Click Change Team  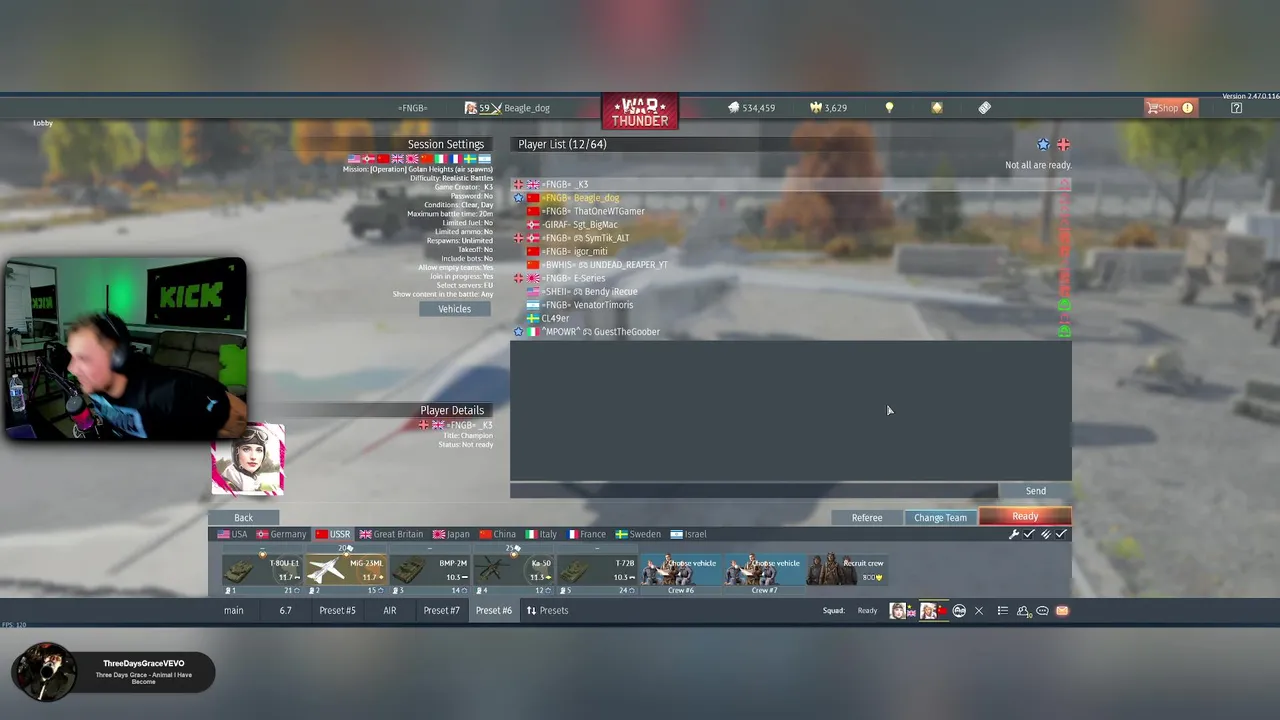940,518
